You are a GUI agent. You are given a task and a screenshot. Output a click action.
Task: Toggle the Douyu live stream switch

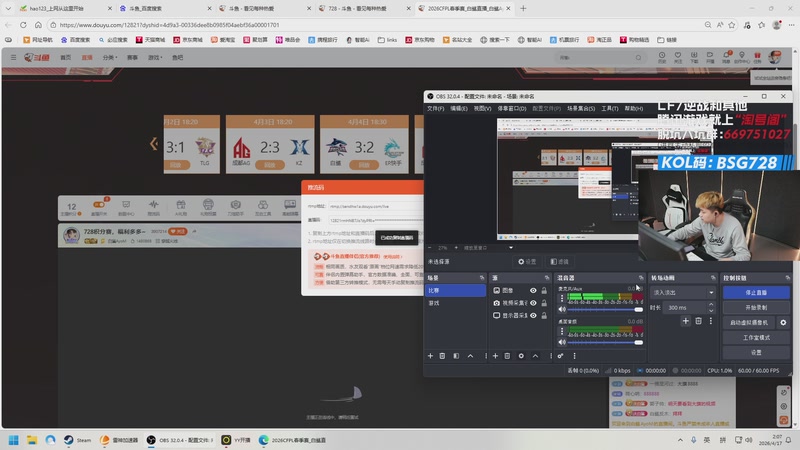point(98,205)
